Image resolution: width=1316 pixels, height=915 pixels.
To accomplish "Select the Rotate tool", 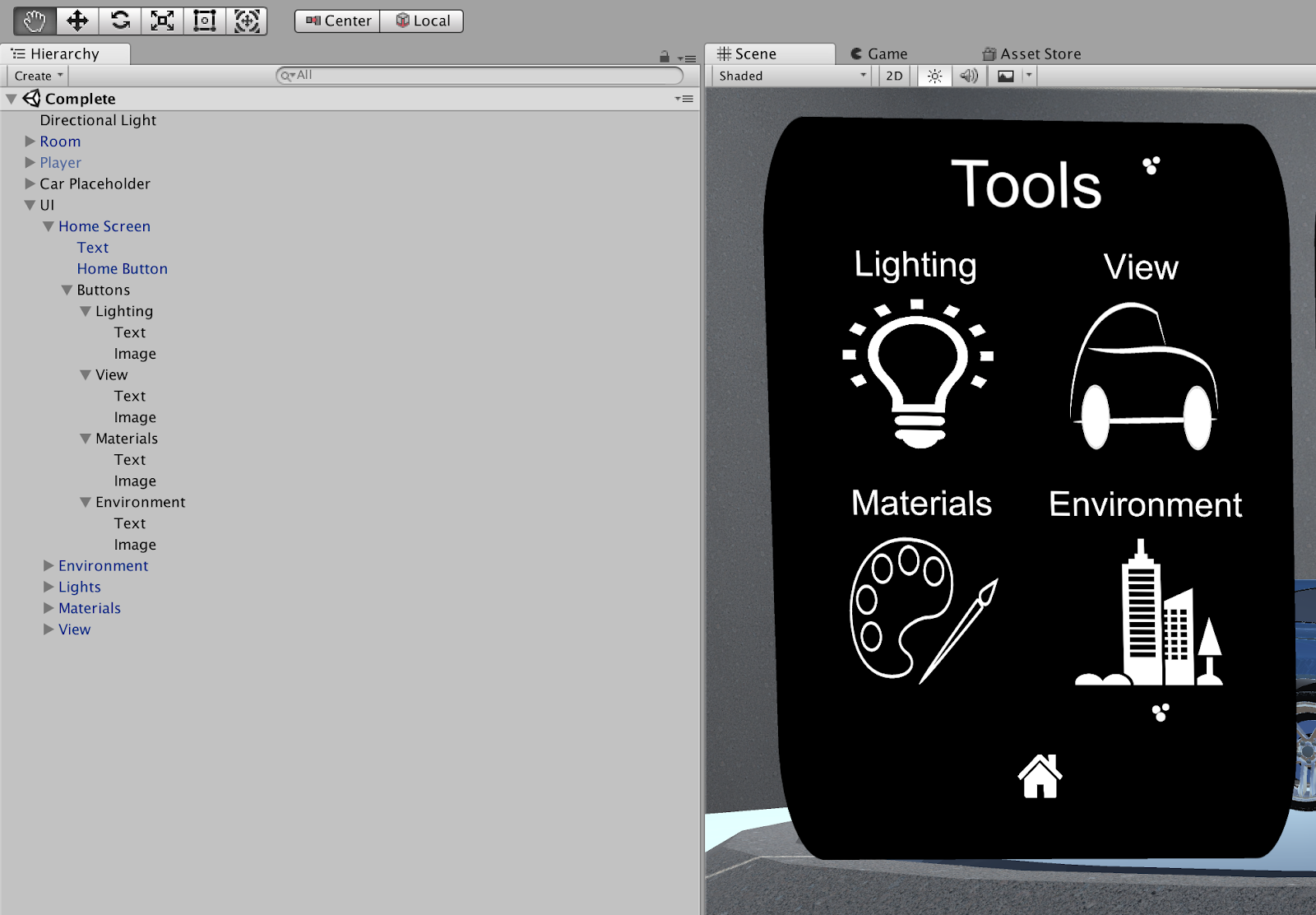I will click(120, 21).
